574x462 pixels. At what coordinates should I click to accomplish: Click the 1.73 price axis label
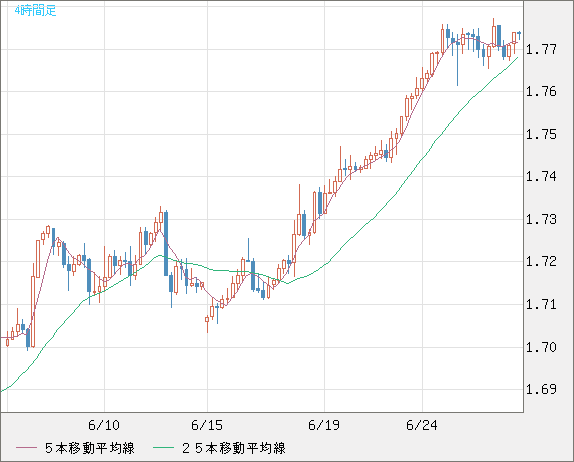(541, 219)
